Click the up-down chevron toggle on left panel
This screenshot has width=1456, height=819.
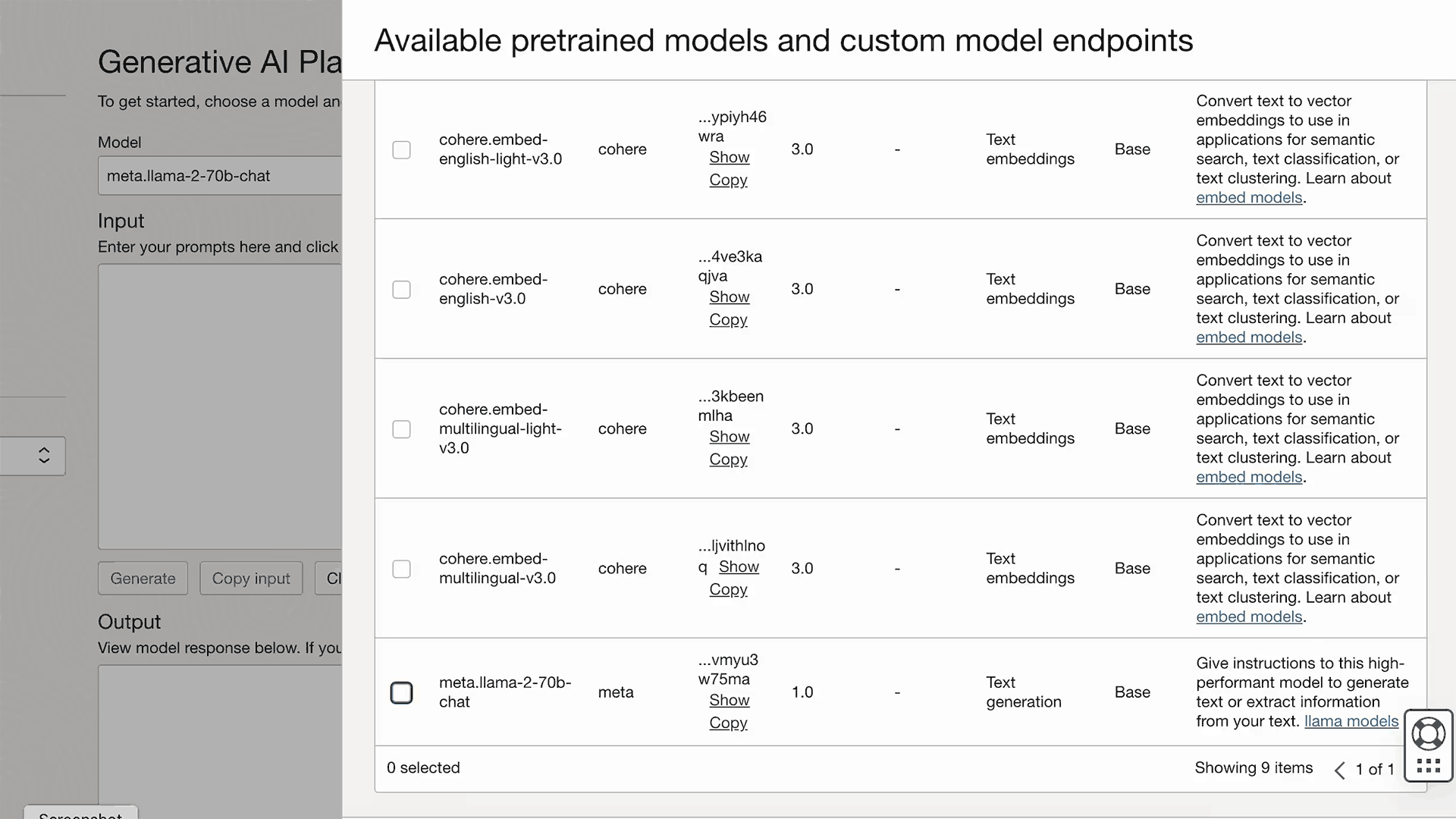tap(43, 456)
